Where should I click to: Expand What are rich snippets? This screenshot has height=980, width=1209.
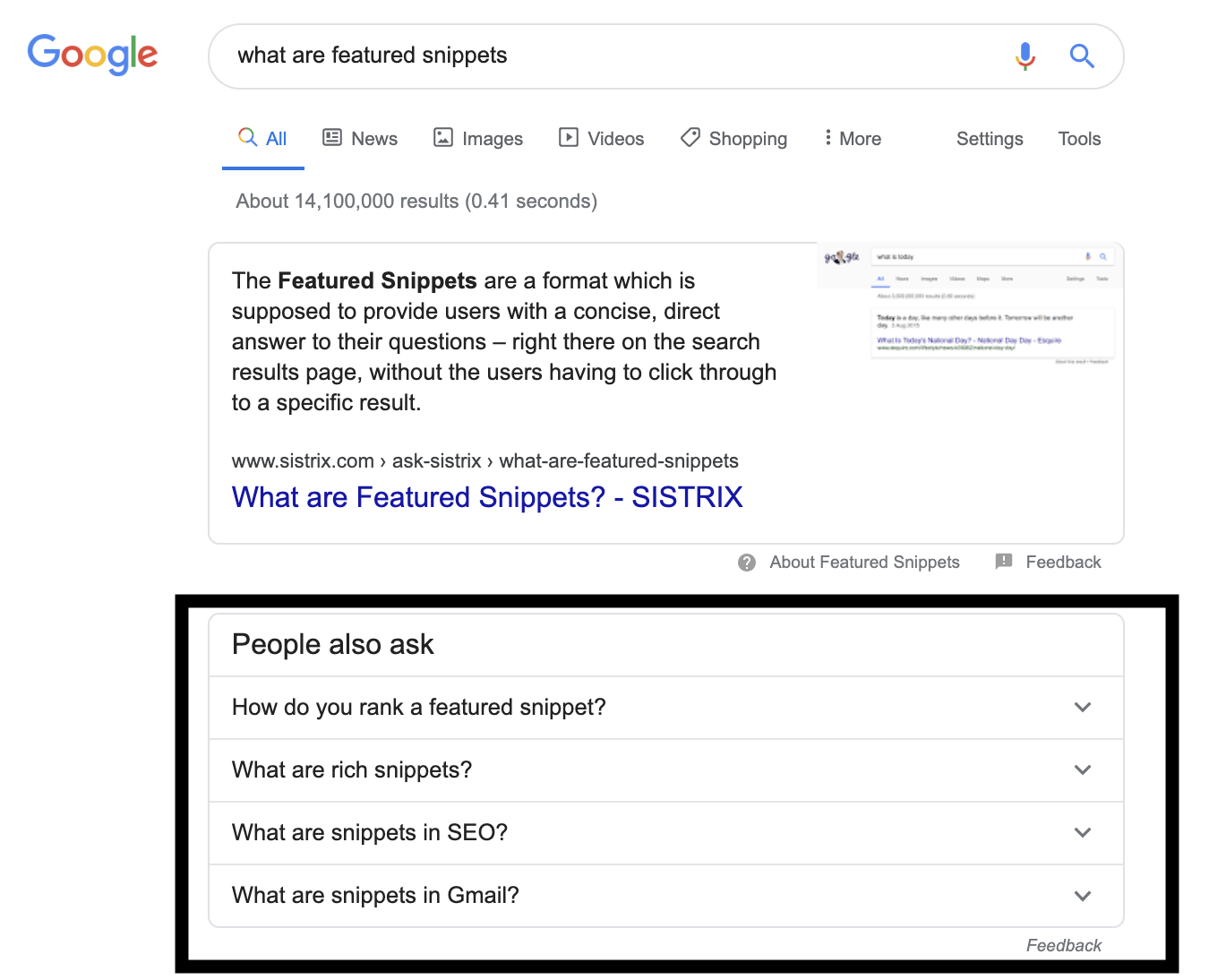point(1082,769)
